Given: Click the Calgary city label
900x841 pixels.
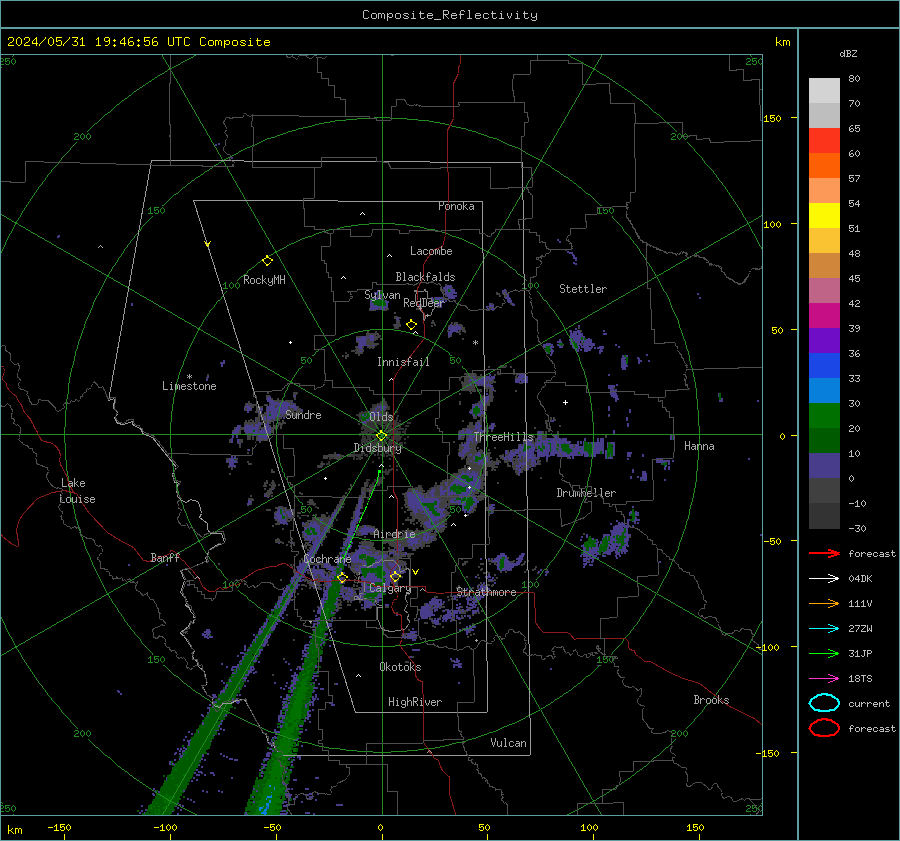Looking at the screenshot, I should [x=390, y=588].
